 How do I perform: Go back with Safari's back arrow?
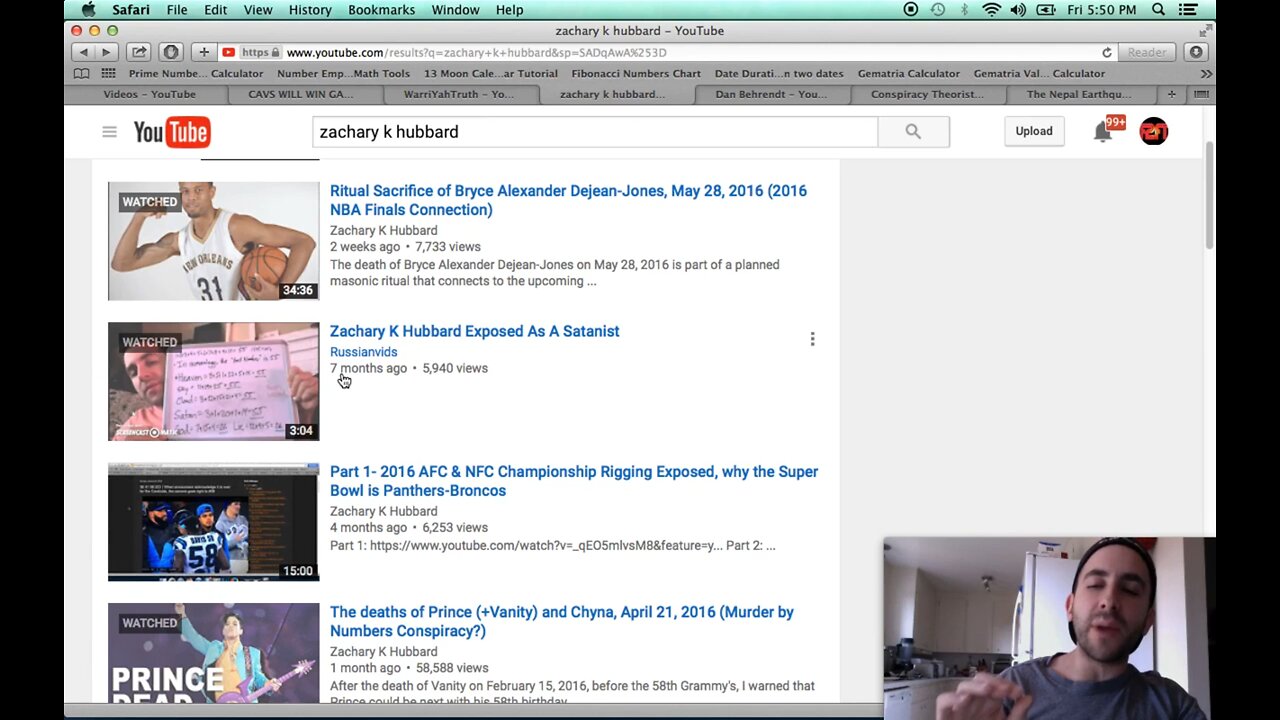[83, 52]
